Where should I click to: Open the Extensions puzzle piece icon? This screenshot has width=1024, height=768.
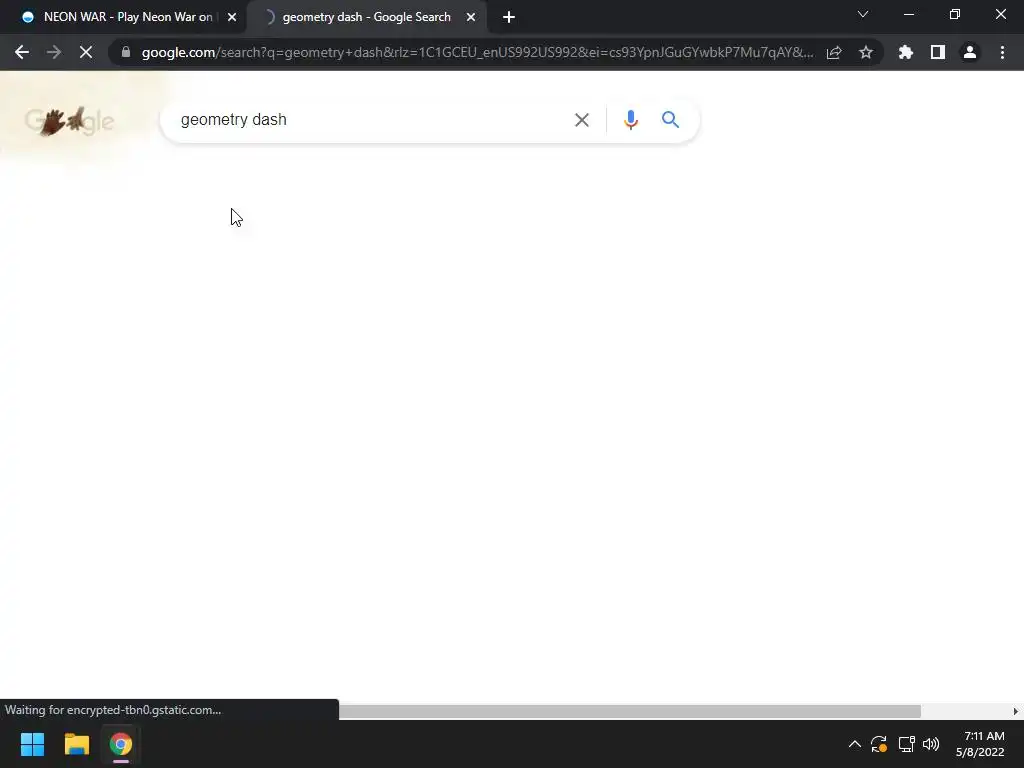point(906,52)
